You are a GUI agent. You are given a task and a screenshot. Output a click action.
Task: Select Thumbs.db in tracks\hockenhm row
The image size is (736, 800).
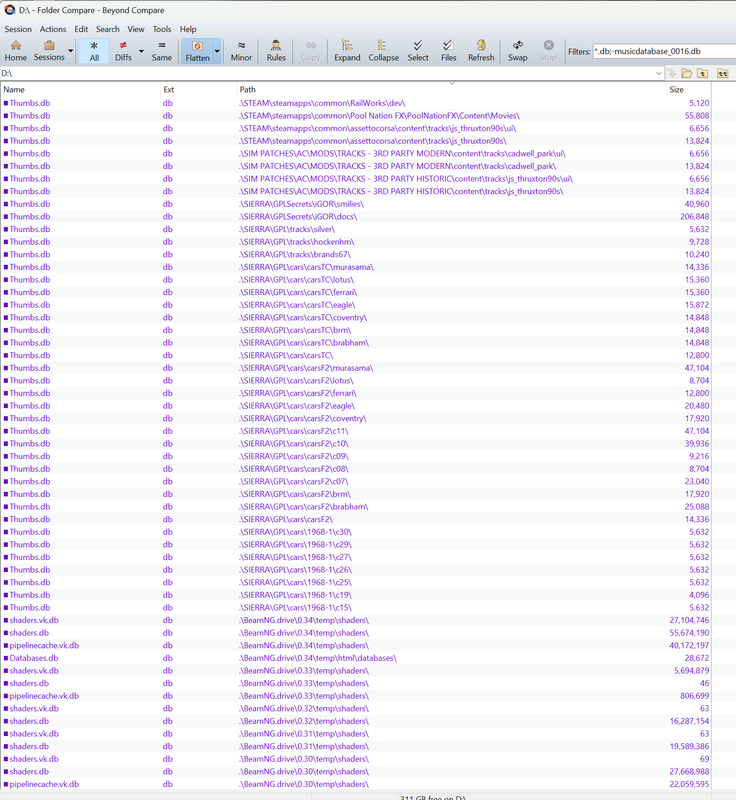click(30, 242)
